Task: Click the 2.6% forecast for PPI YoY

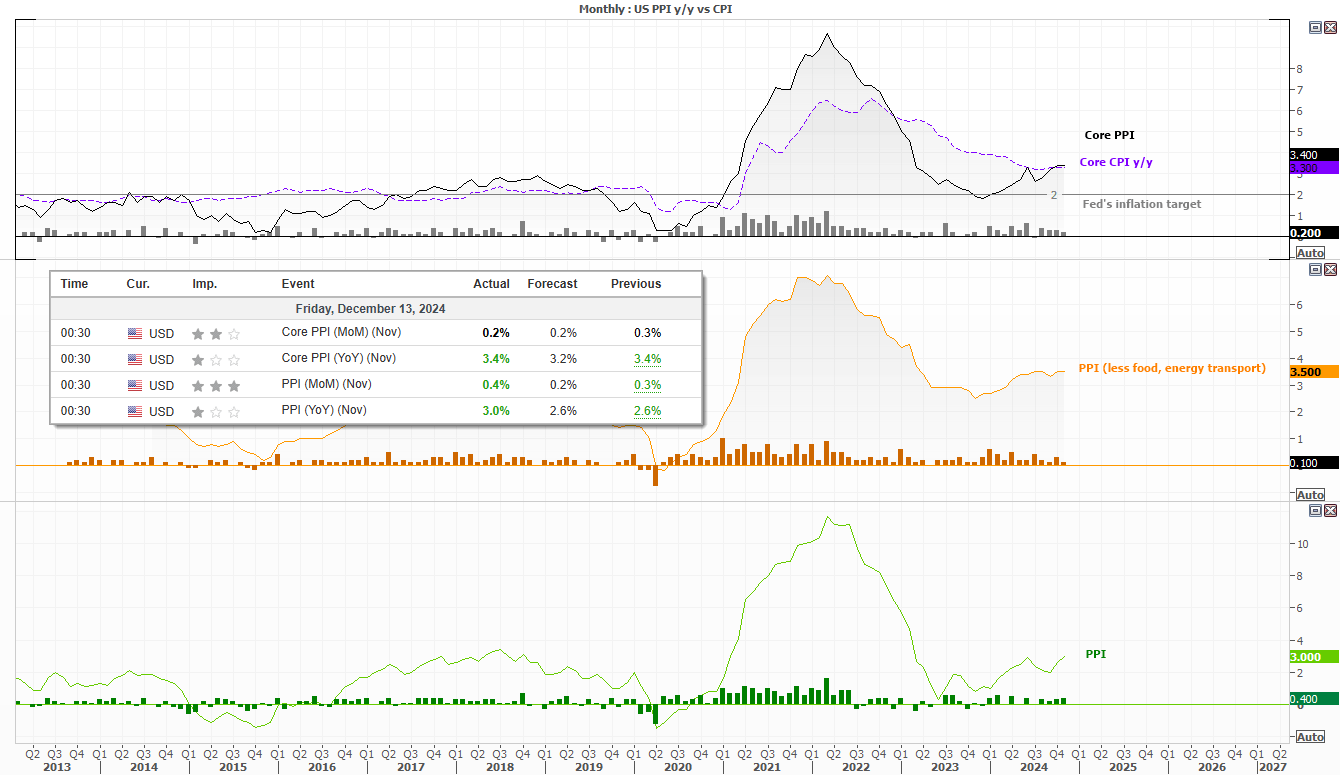Action: [x=563, y=411]
